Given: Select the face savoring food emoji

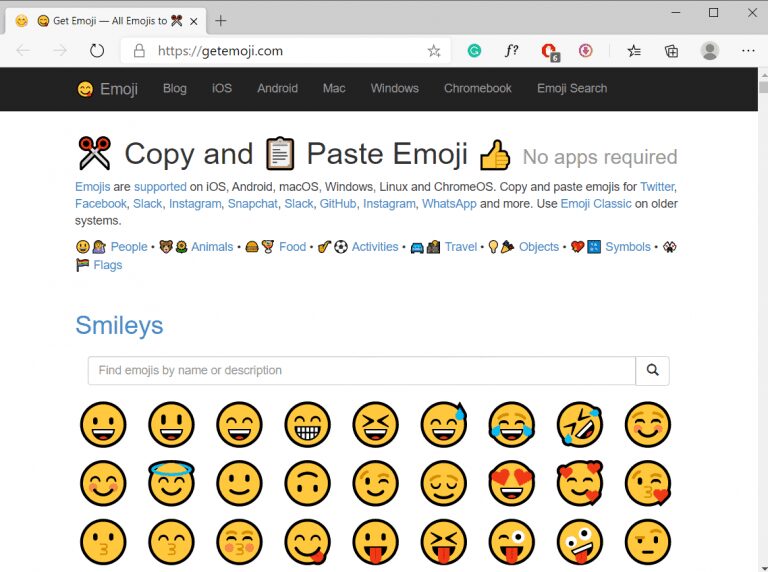Looking at the screenshot, I should 307,542.
